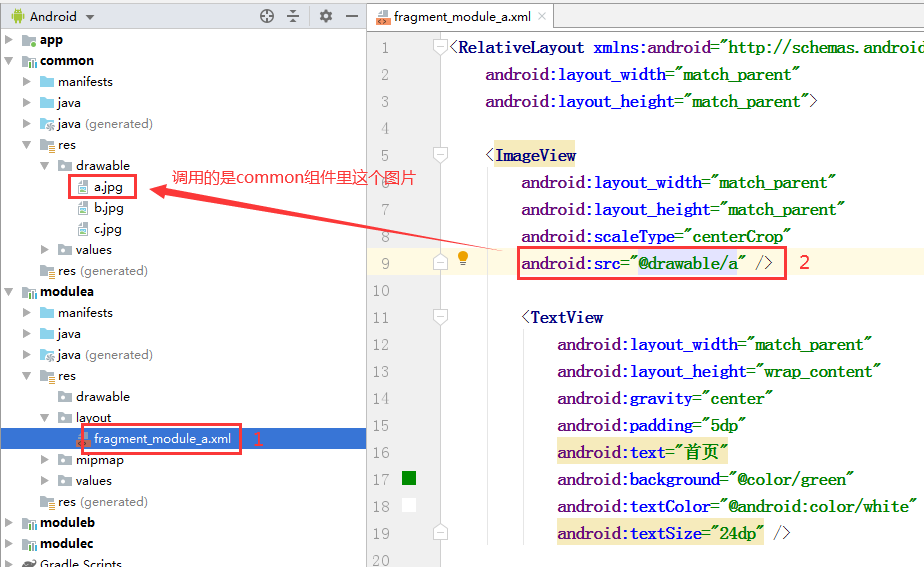
Task: Click the common module icon
Action: tap(29, 61)
